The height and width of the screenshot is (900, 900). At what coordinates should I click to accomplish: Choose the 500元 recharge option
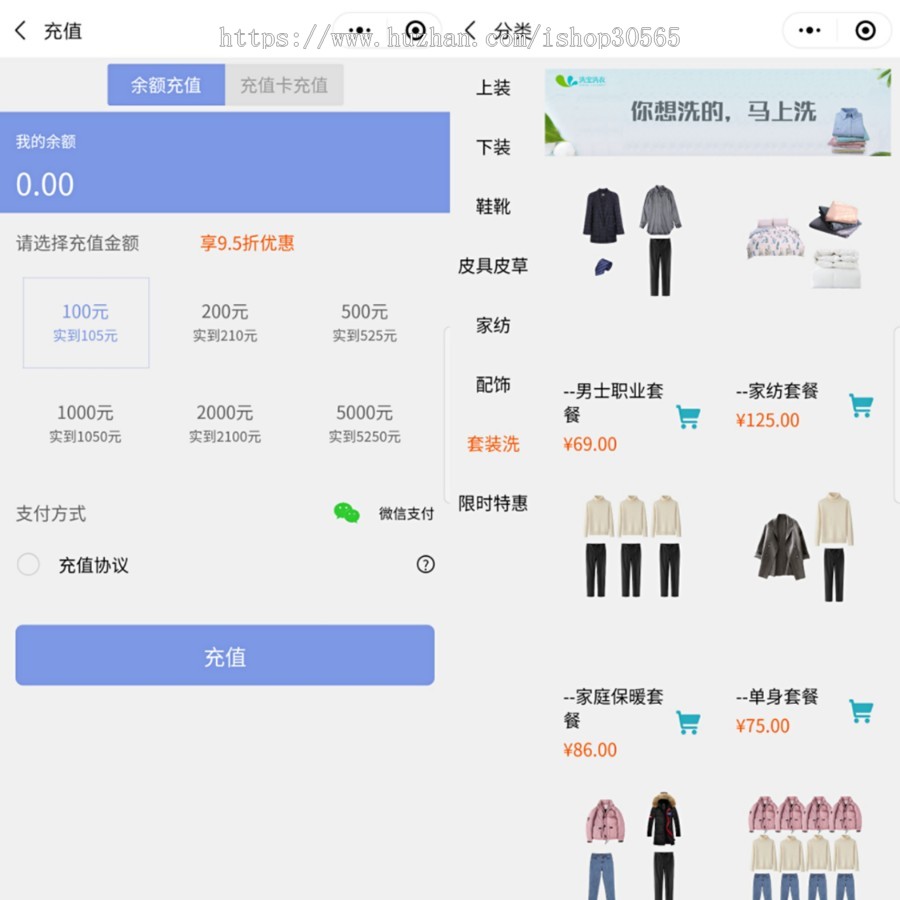364,322
